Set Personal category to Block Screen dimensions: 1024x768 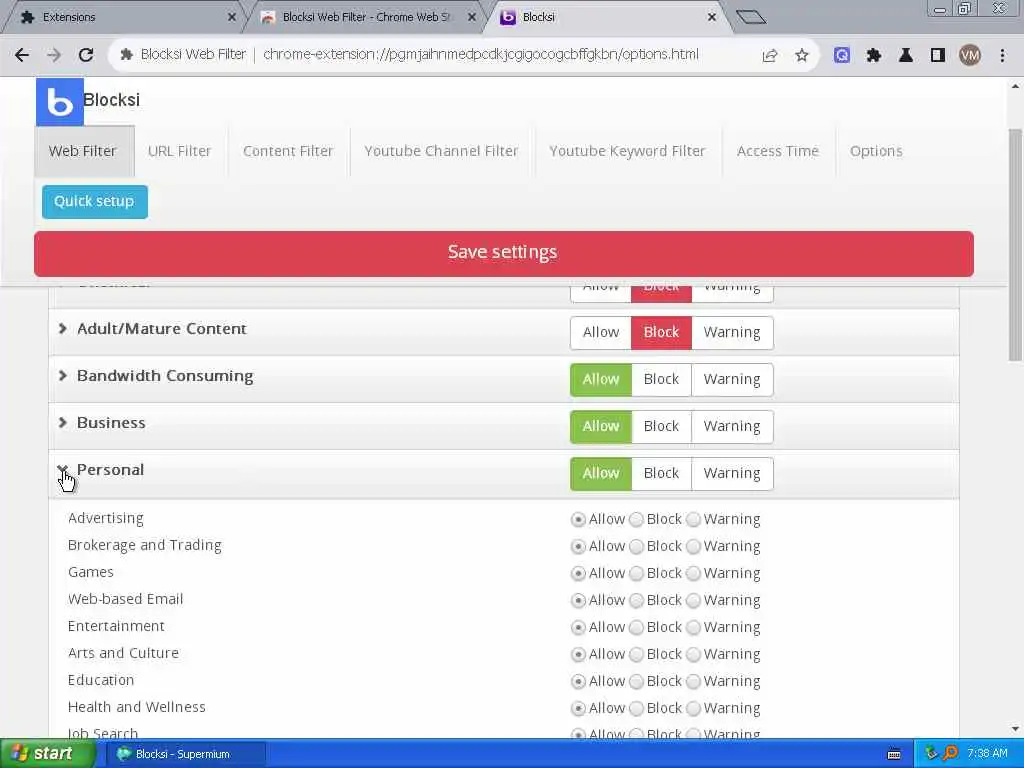[x=661, y=473]
